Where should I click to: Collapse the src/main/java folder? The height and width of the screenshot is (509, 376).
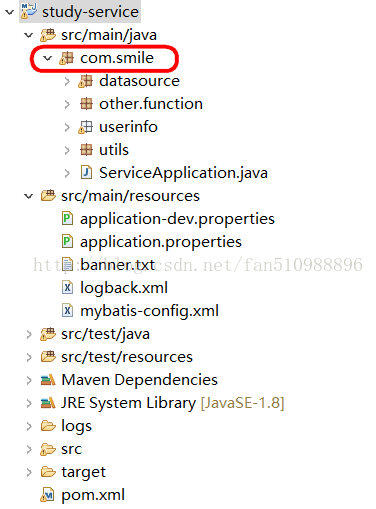click(x=29, y=35)
